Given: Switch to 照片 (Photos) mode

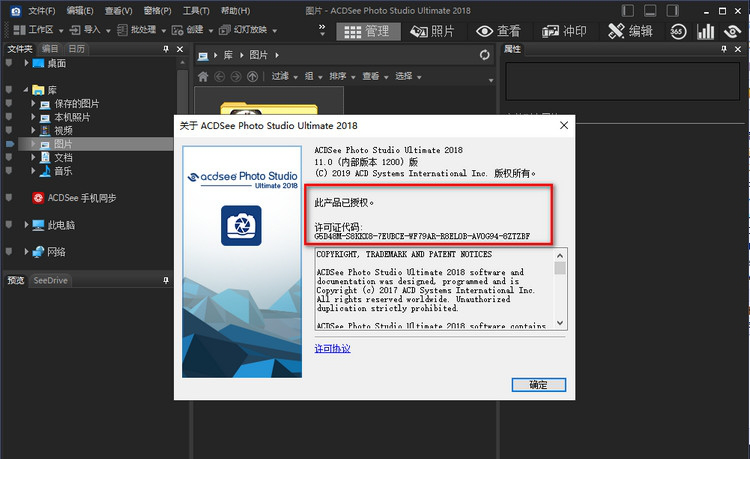Looking at the screenshot, I should [x=432, y=32].
